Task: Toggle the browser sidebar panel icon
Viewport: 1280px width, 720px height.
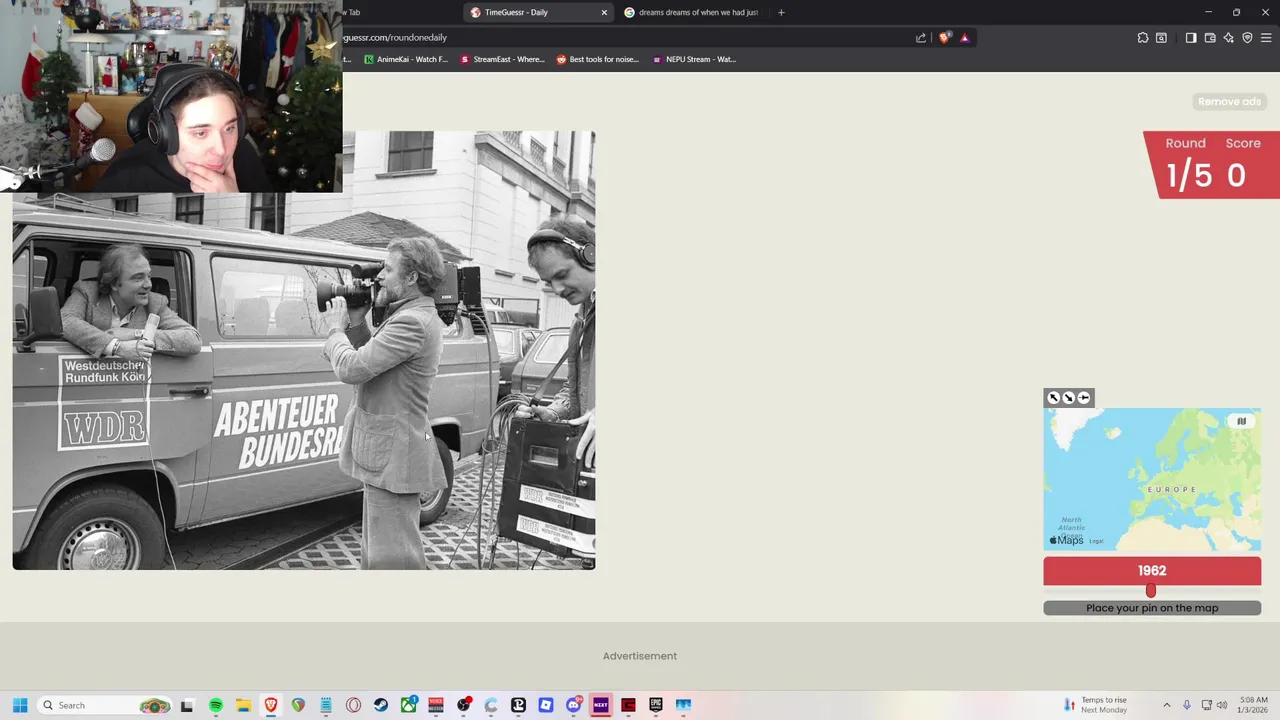Action: [1191, 38]
